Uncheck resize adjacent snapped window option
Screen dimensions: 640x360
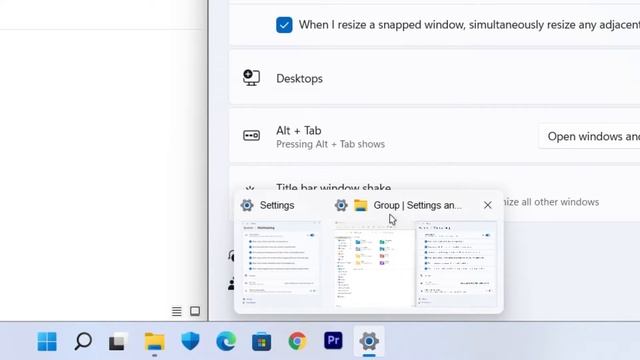point(284,25)
